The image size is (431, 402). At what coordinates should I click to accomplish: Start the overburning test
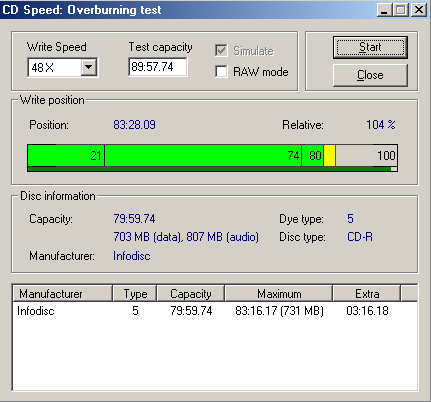point(370,47)
